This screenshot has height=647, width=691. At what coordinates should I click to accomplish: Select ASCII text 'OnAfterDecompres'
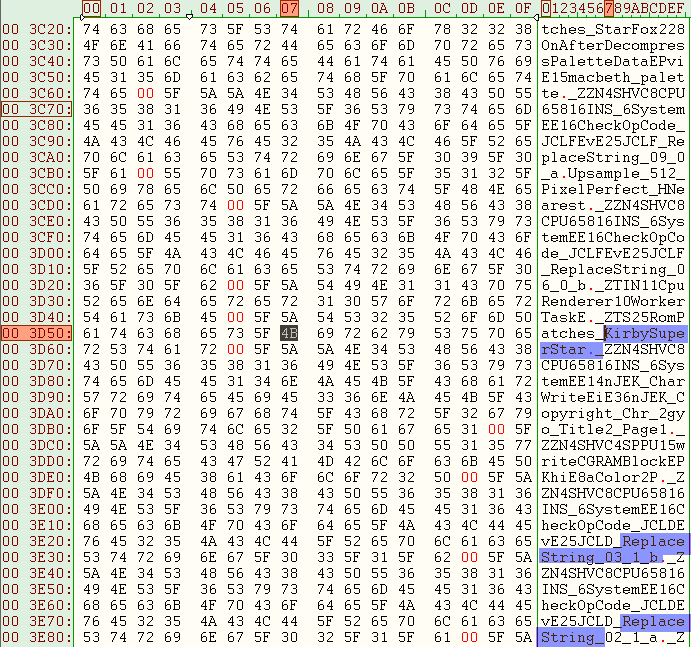pos(613,45)
